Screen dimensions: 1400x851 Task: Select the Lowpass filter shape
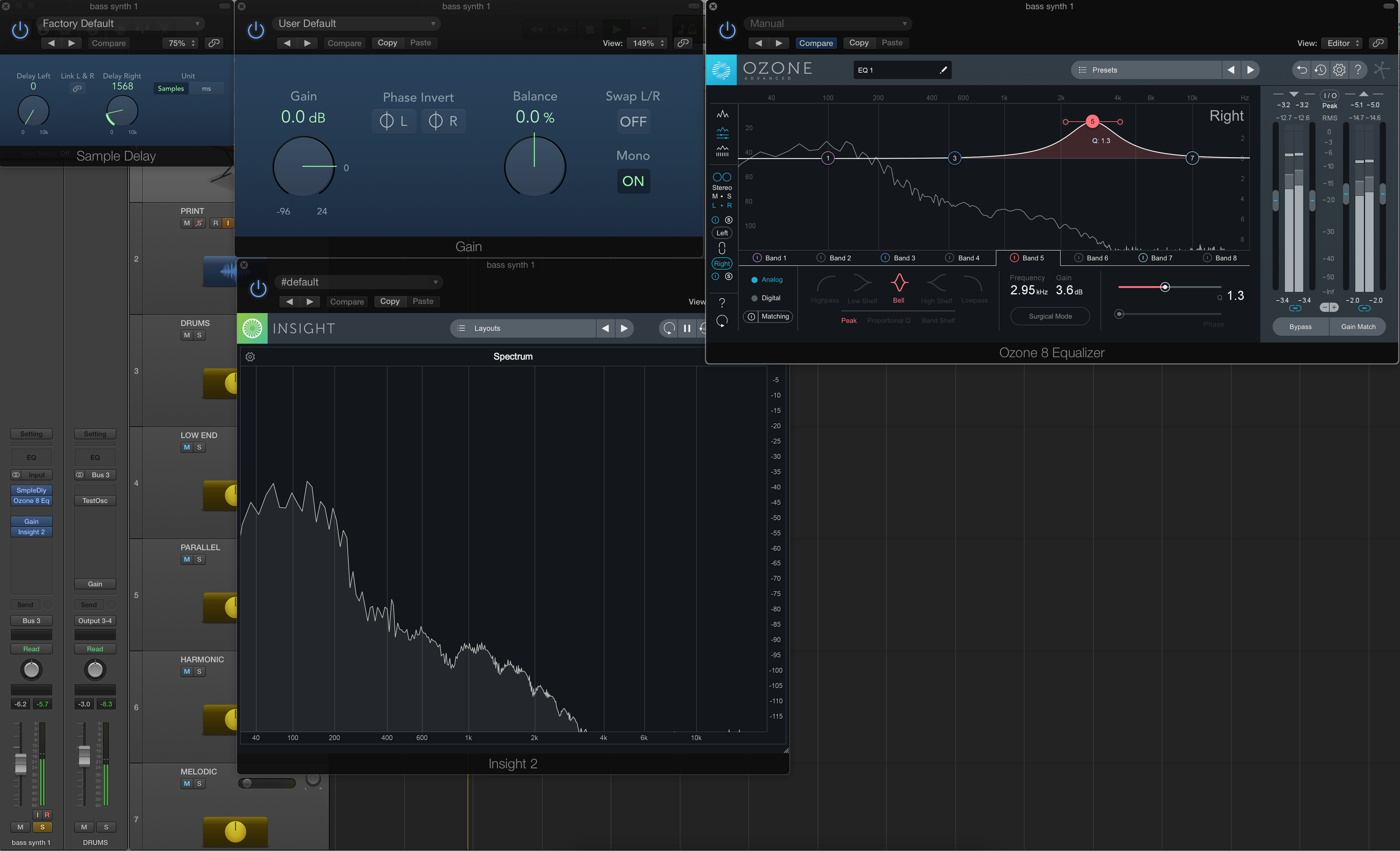pos(974,286)
